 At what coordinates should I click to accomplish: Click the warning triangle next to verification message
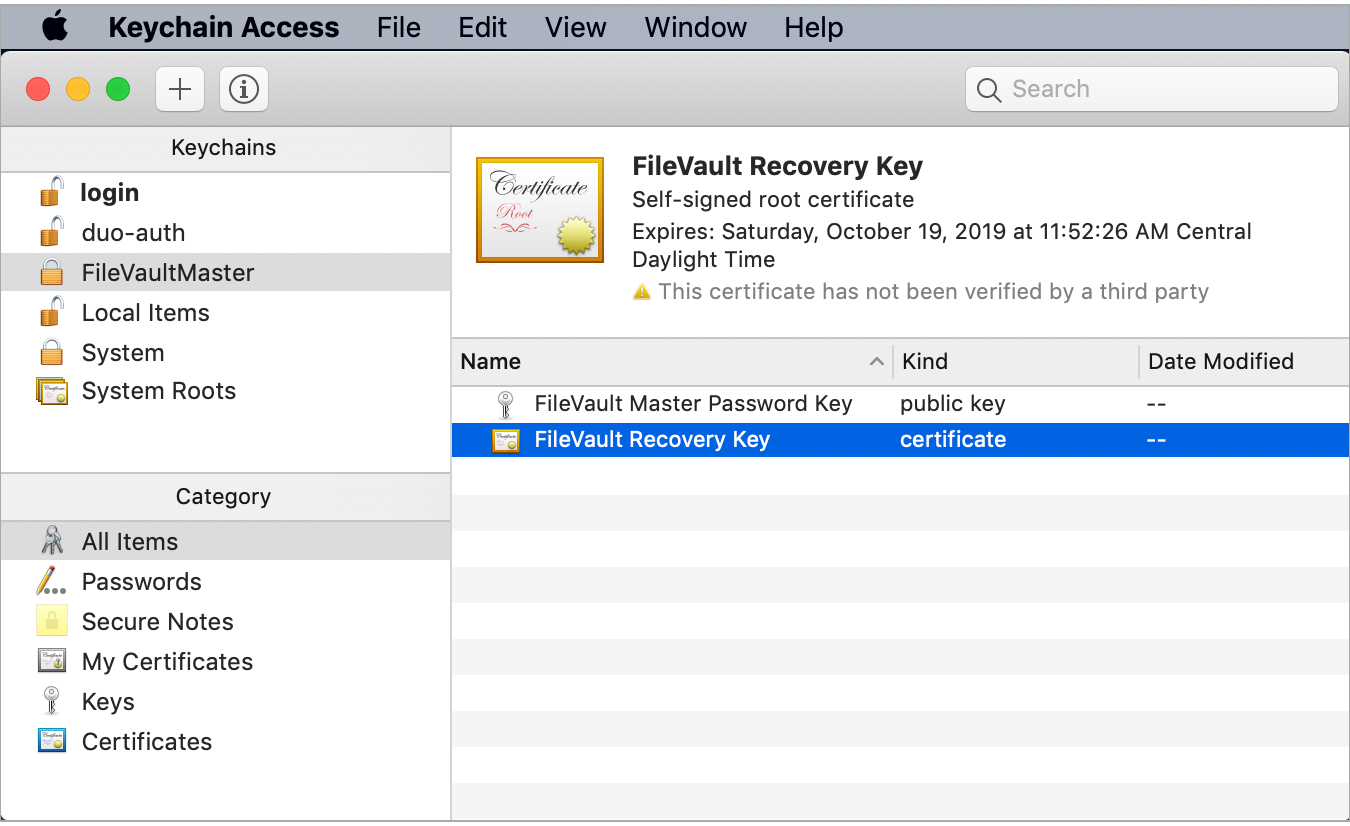(x=643, y=291)
